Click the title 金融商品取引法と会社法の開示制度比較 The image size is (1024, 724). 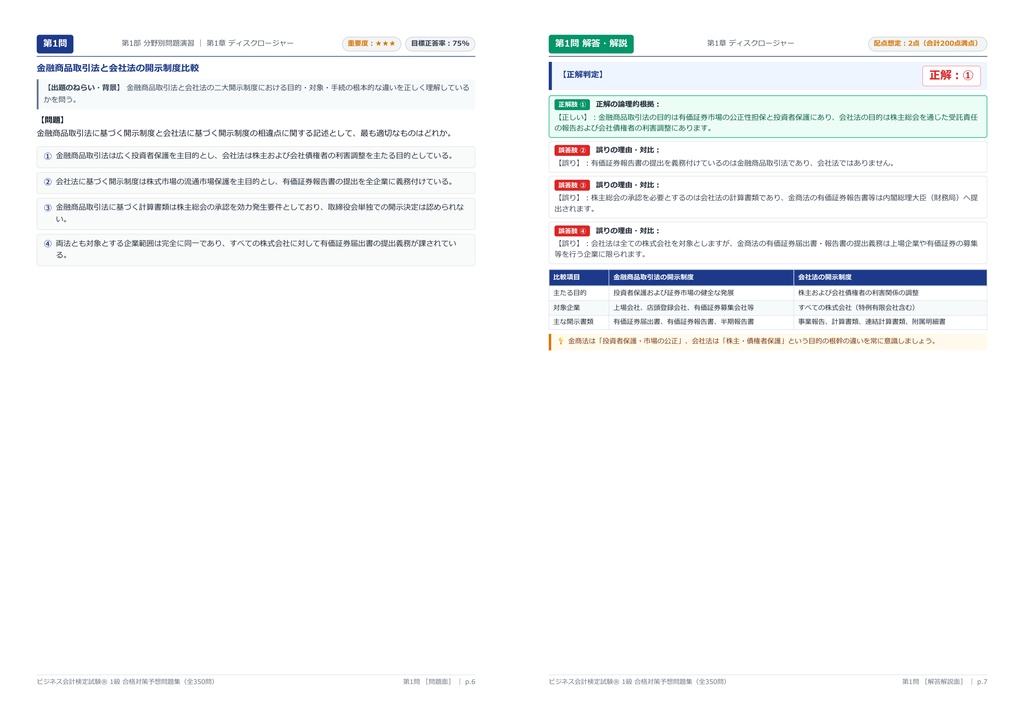[118, 68]
